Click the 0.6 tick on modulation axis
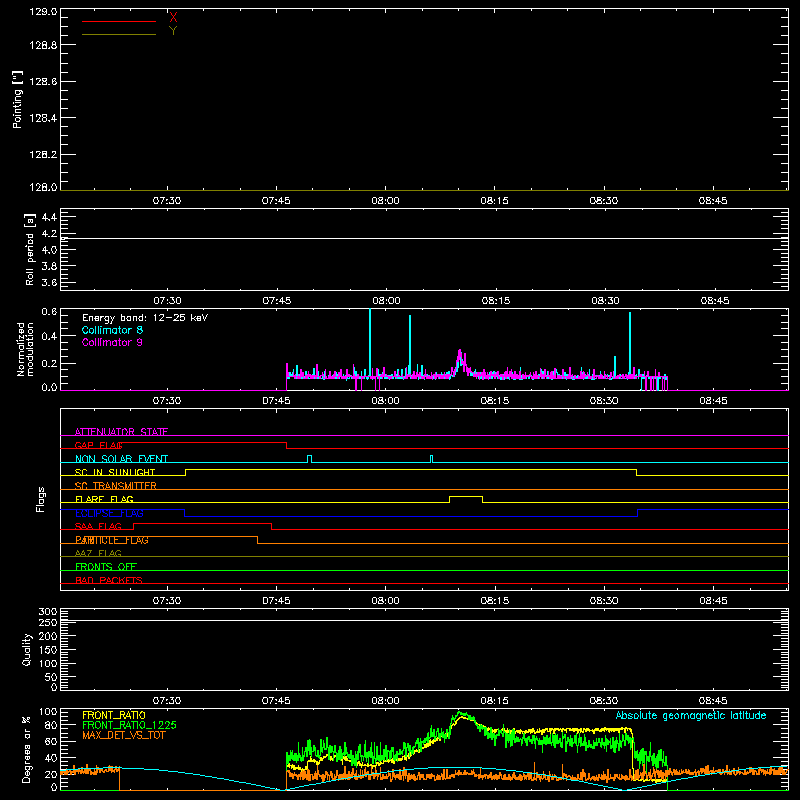The width and height of the screenshot is (800, 800). [x=49, y=311]
